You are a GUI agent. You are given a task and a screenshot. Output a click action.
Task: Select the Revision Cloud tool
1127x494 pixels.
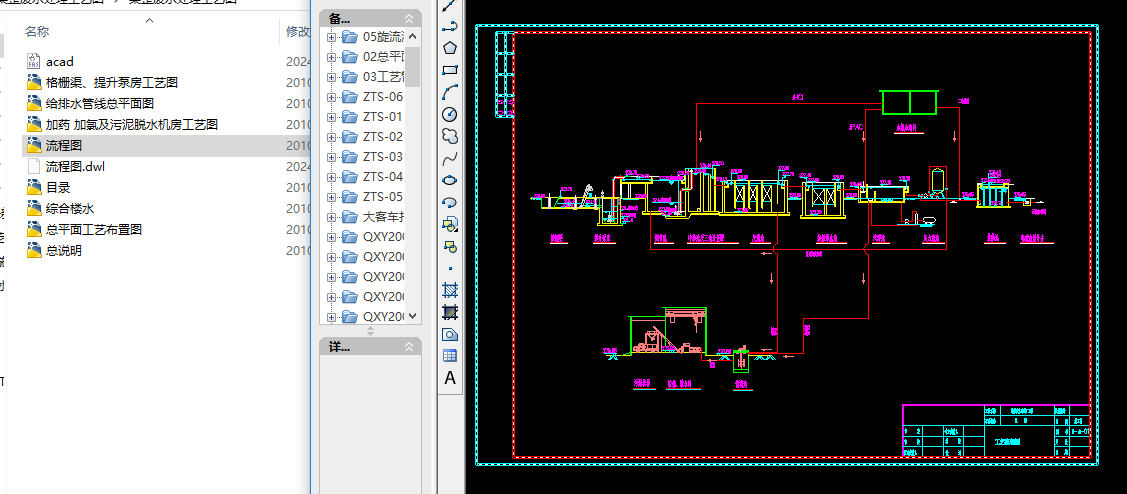pos(450,136)
